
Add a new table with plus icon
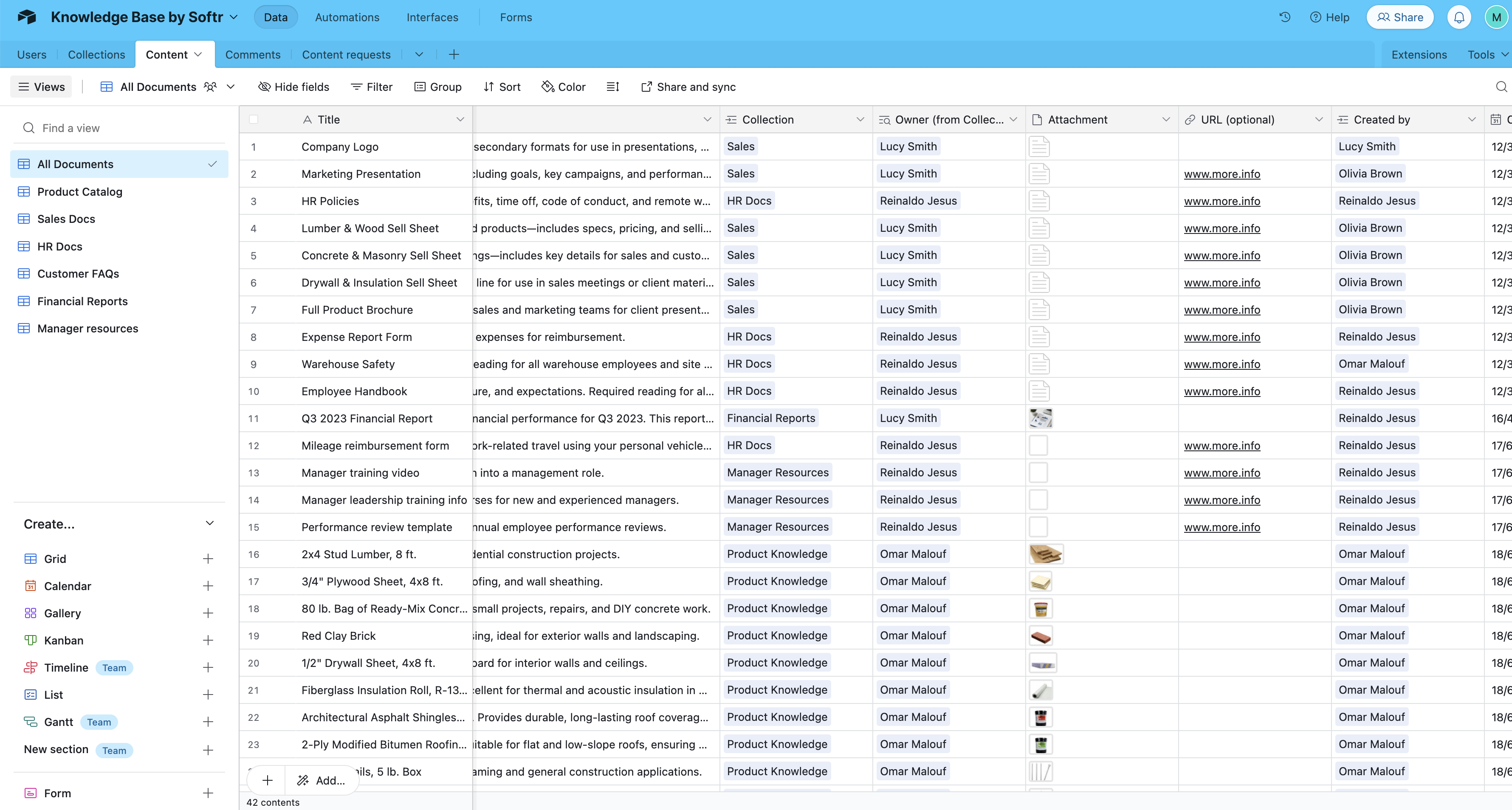(454, 54)
